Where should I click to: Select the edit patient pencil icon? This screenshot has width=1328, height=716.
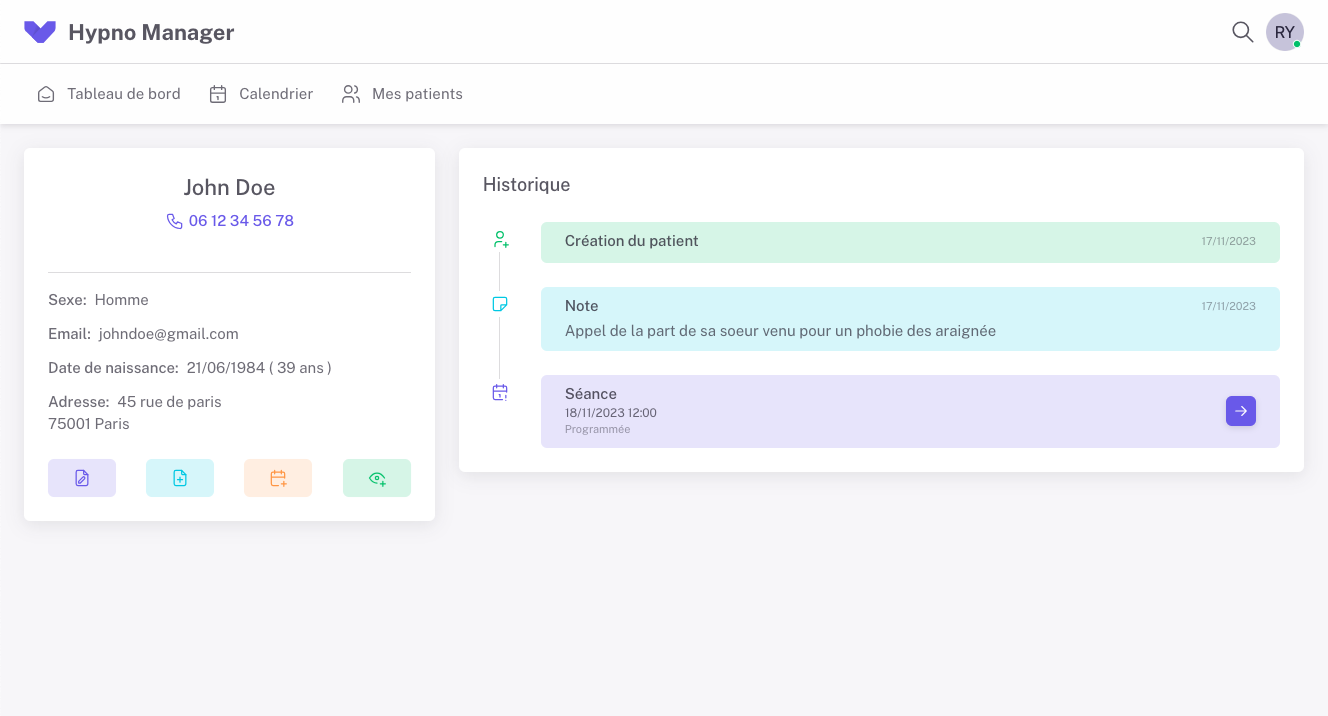pos(82,478)
